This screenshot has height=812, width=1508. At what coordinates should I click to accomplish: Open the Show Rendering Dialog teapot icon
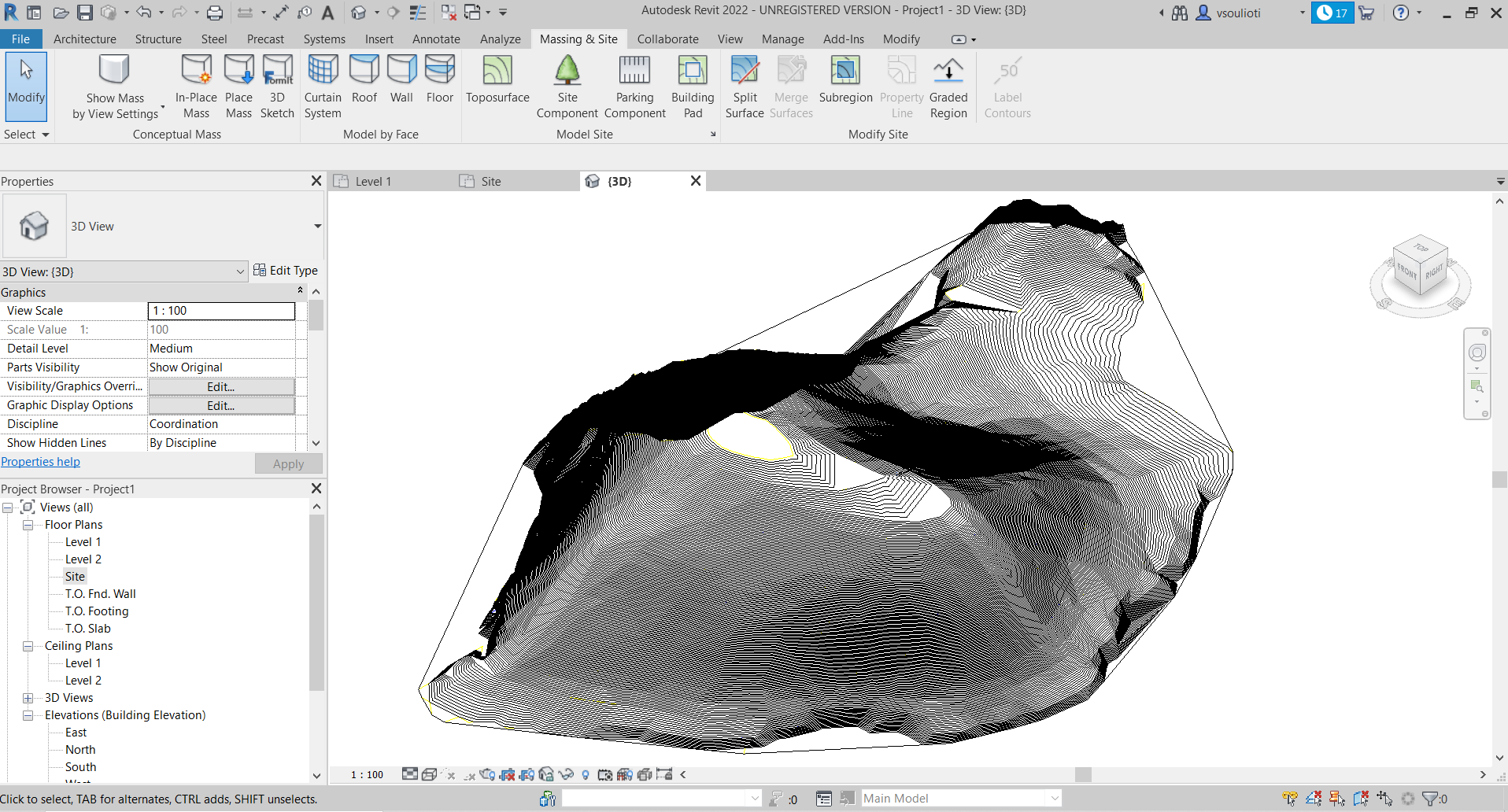point(487,774)
